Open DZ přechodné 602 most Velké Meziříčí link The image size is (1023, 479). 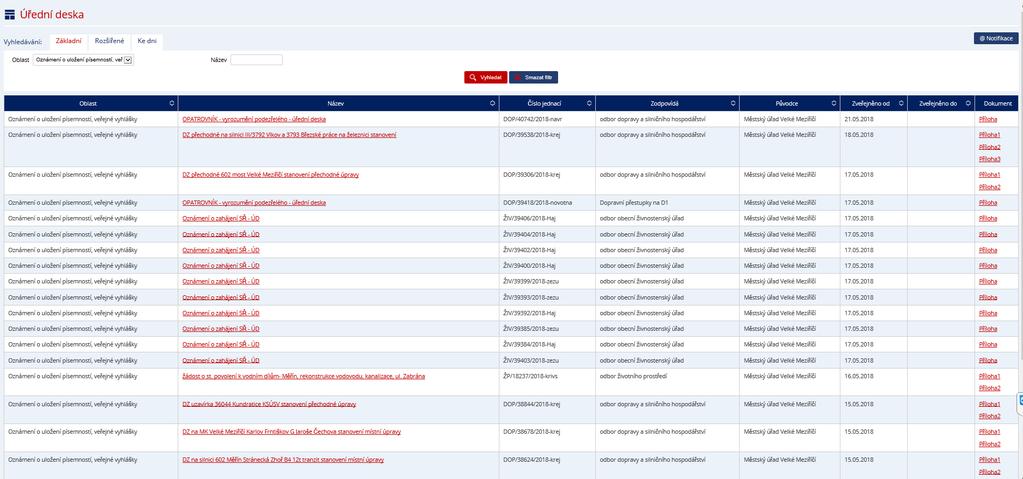[270, 175]
